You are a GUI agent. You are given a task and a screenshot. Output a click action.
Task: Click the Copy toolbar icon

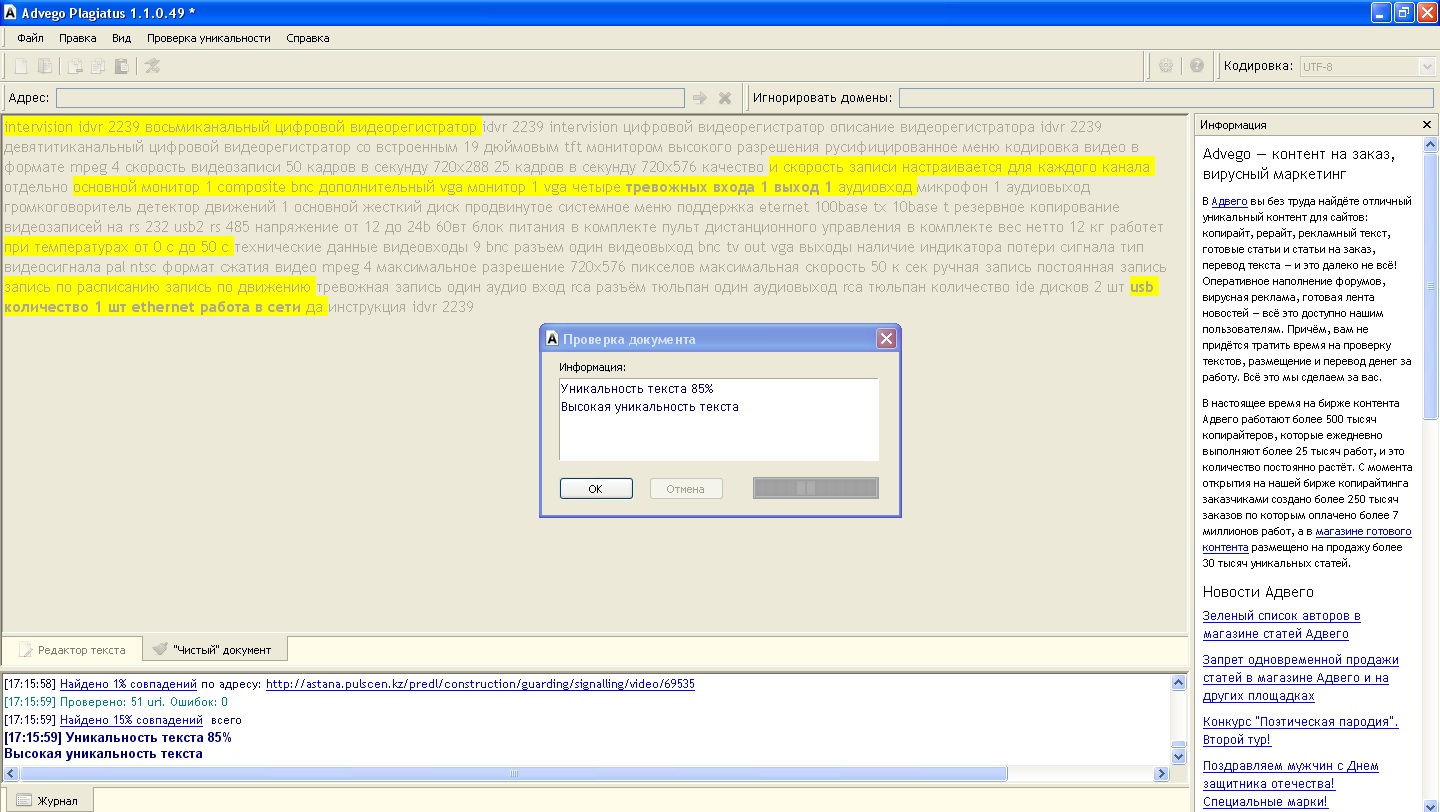tap(98, 66)
